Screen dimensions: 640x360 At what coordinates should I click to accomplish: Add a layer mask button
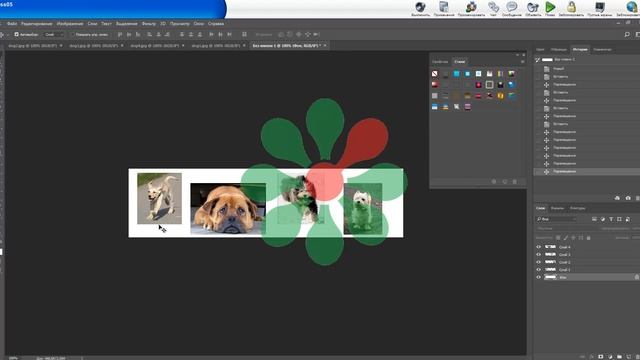coord(600,356)
